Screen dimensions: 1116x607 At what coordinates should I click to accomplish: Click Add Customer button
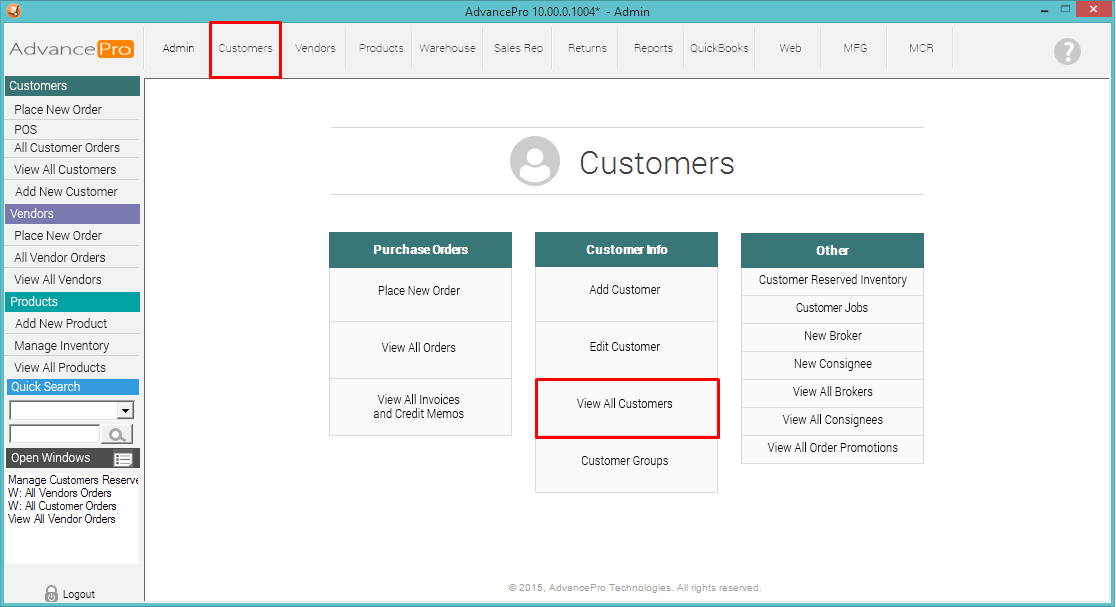(625, 290)
